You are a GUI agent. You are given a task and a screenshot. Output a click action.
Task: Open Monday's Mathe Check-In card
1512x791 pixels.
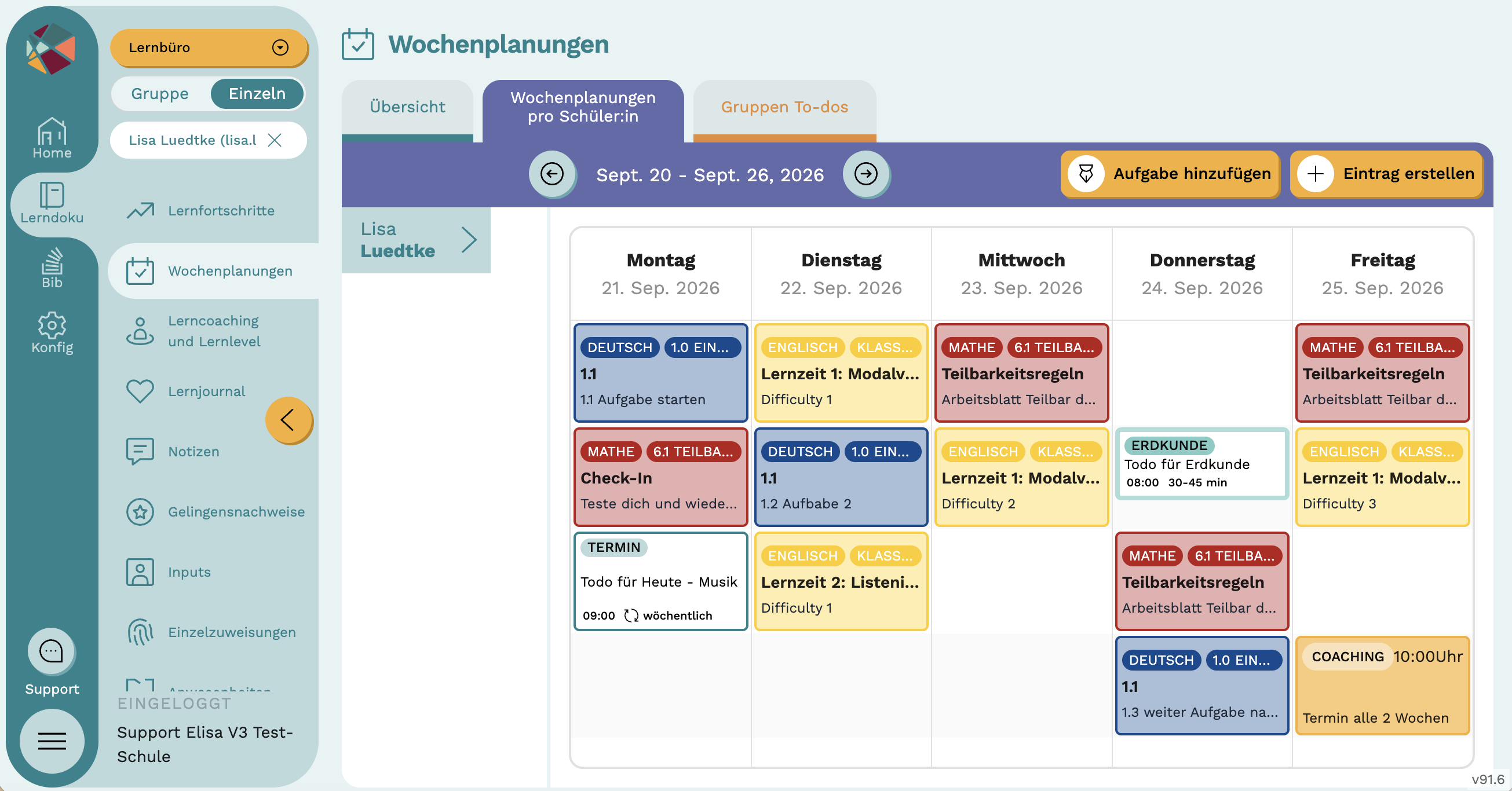(660, 478)
